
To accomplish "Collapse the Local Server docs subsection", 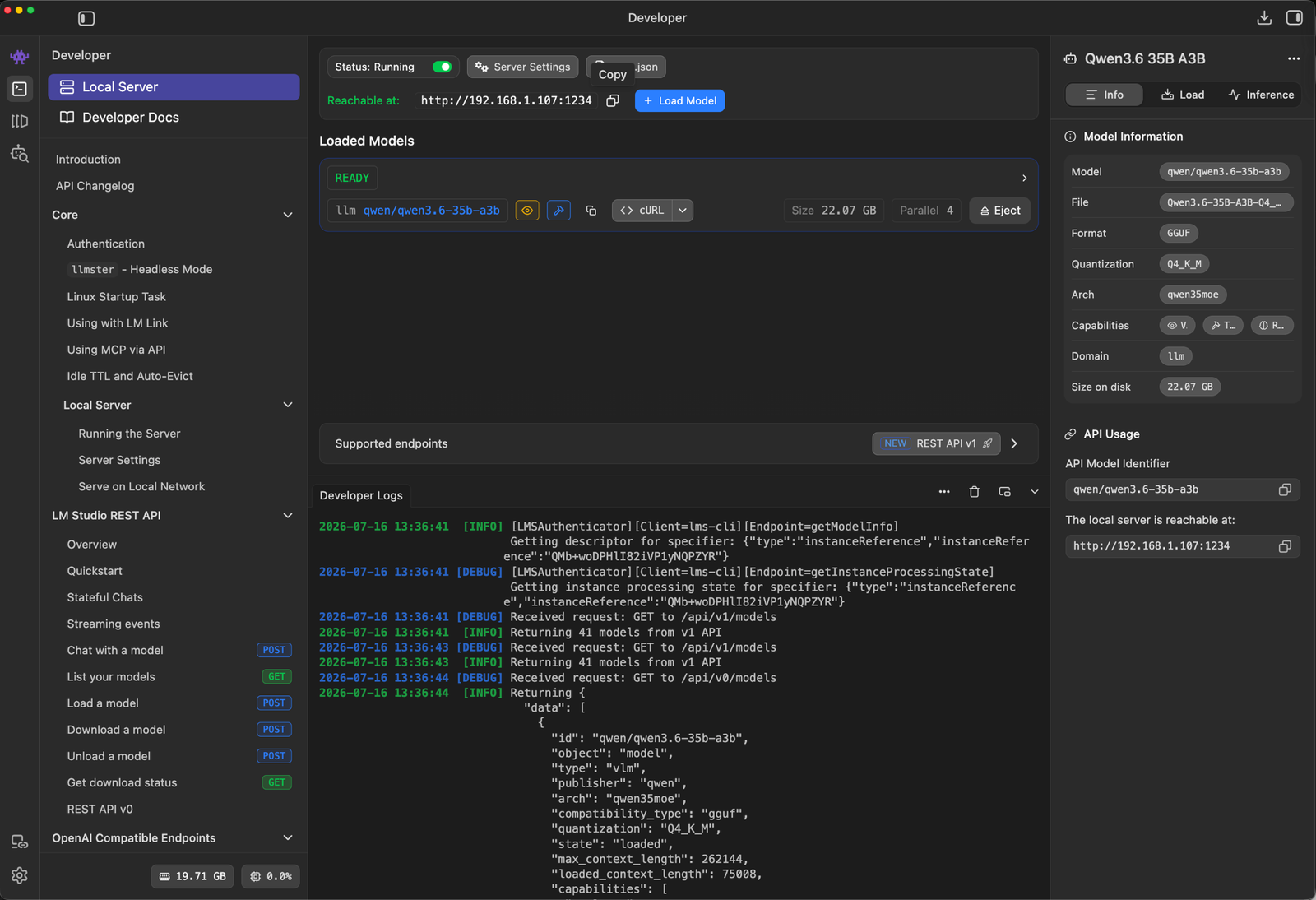I will click(288, 405).
